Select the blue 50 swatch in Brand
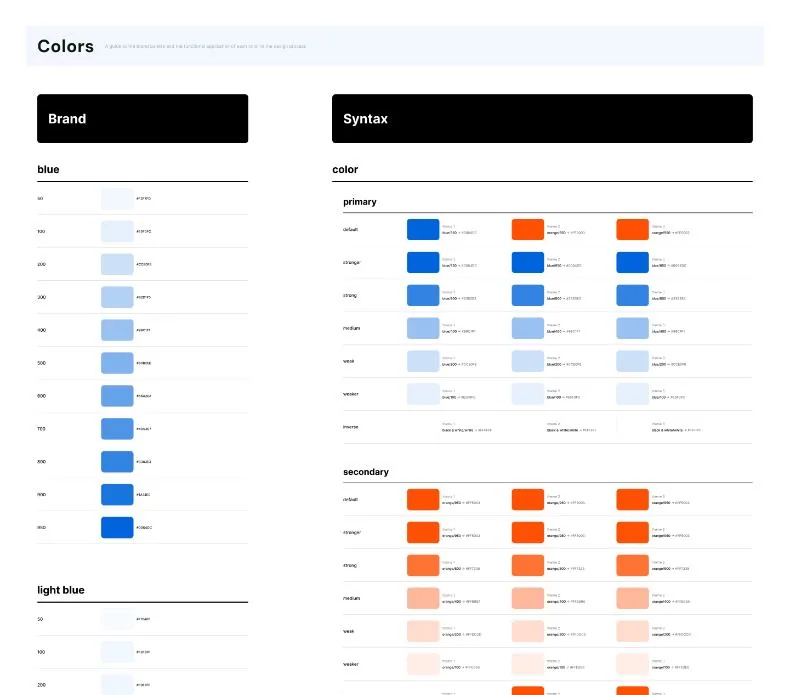Screen dimensions: 790x695 click(x=117, y=199)
